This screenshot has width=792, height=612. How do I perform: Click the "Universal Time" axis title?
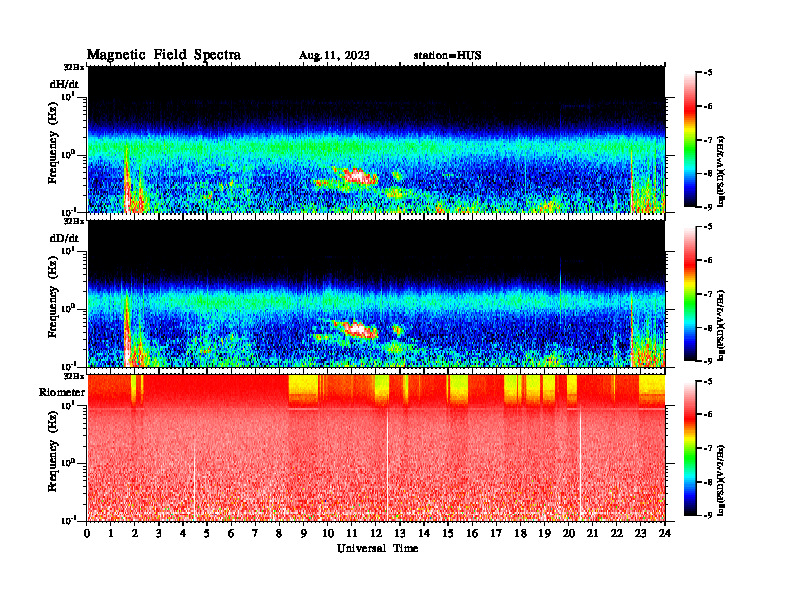377,548
